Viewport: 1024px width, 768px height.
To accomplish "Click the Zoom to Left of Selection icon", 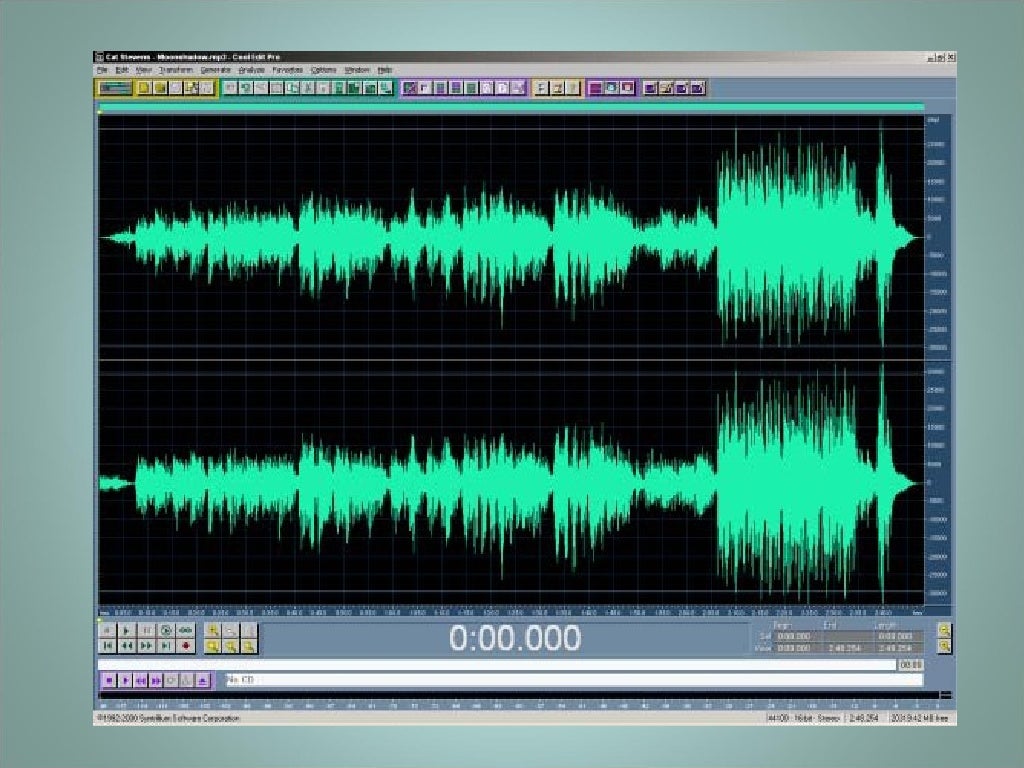I will click(231, 646).
